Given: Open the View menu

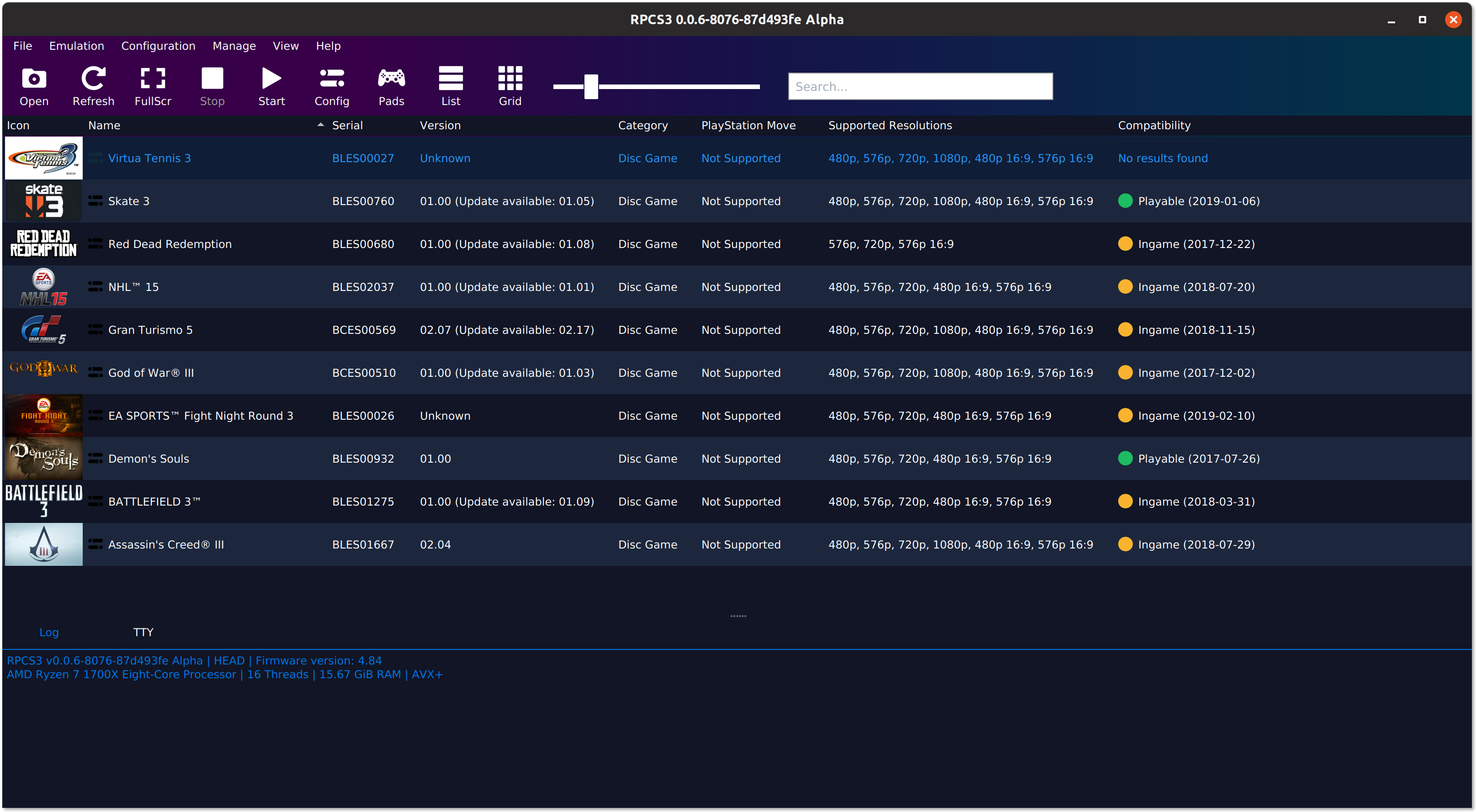Looking at the screenshot, I should pyautogui.click(x=285, y=46).
